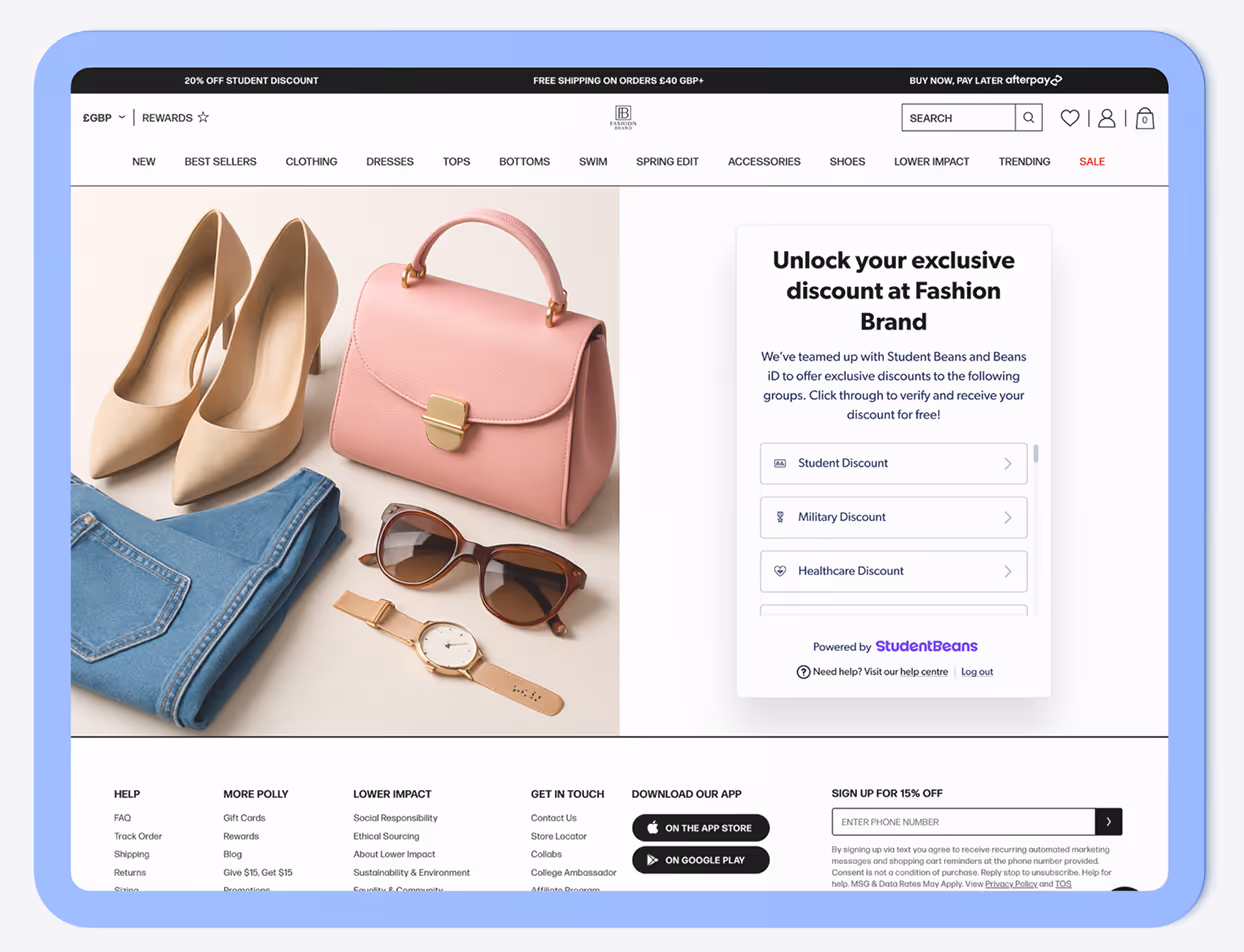Image resolution: width=1244 pixels, height=952 pixels.
Task: Select the Military Discount option
Action: pyautogui.click(x=893, y=517)
